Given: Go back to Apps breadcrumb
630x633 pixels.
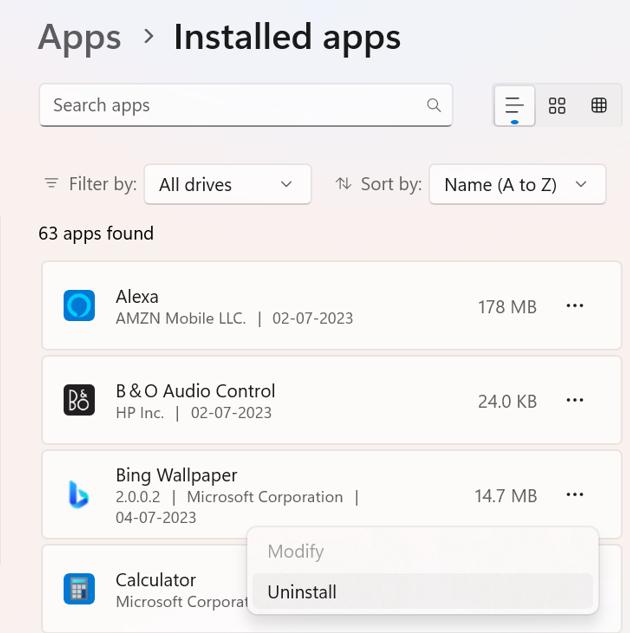Looking at the screenshot, I should coord(79,37).
